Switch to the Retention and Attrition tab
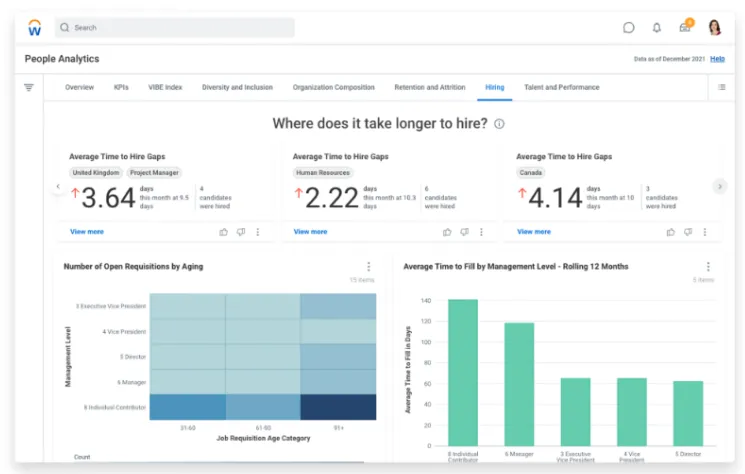The image size is (745, 474). 429,88
